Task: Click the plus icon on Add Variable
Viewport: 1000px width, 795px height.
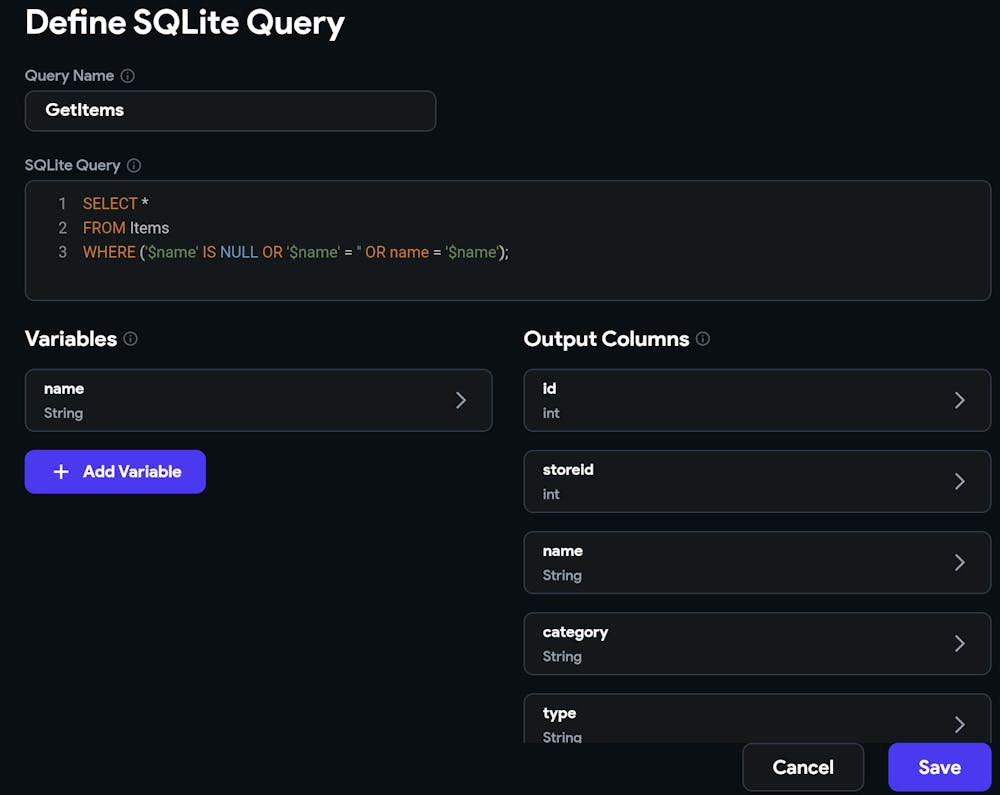Action: (61, 472)
